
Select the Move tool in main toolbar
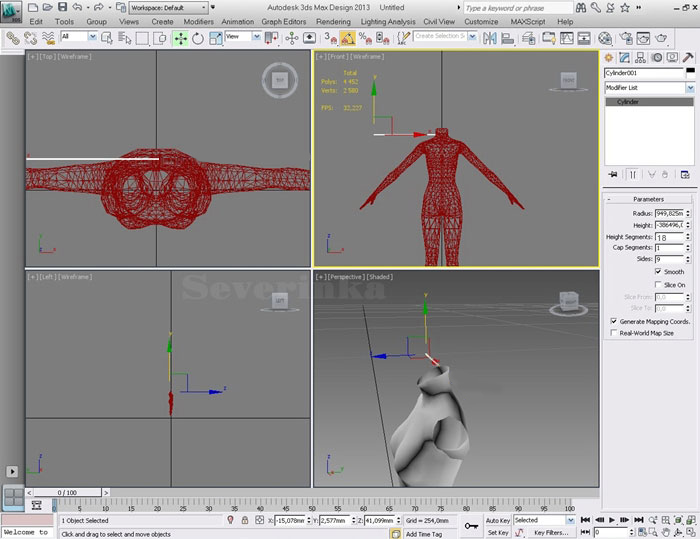click(x=180, y=38)
